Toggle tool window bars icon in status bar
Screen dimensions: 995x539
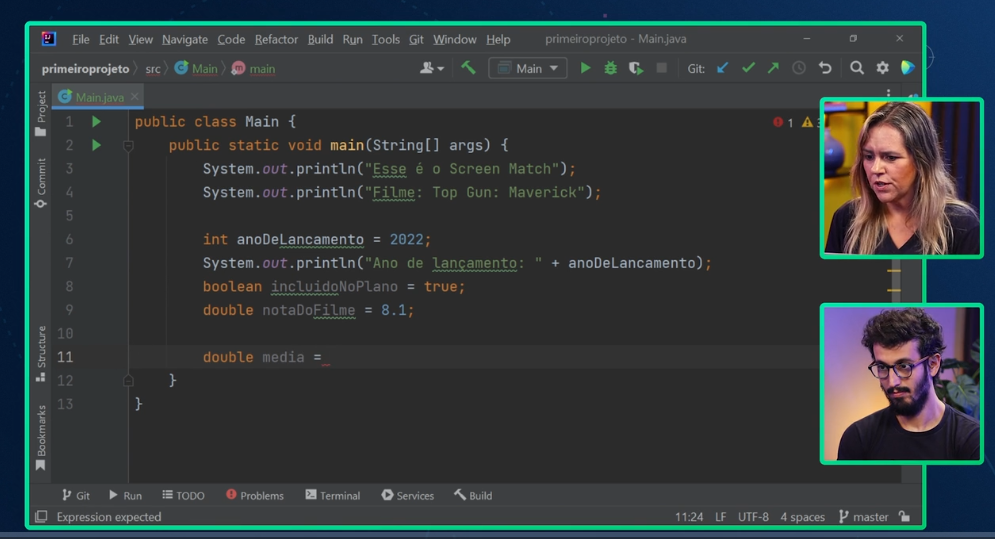click(41, 517)
